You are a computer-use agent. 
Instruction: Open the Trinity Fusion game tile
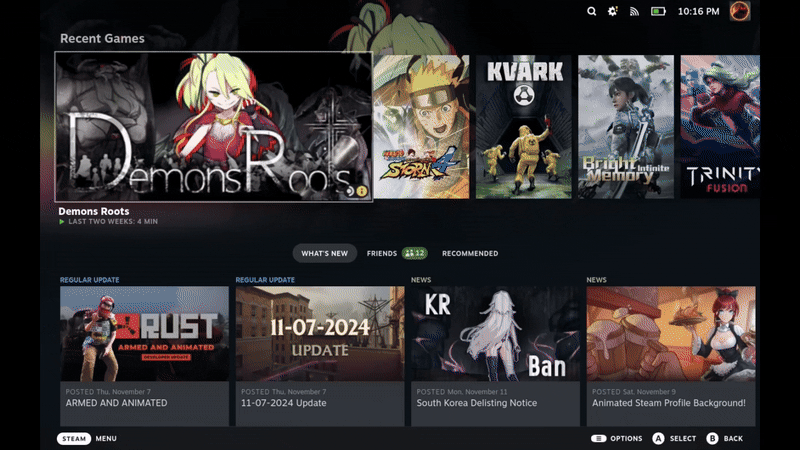720,127
